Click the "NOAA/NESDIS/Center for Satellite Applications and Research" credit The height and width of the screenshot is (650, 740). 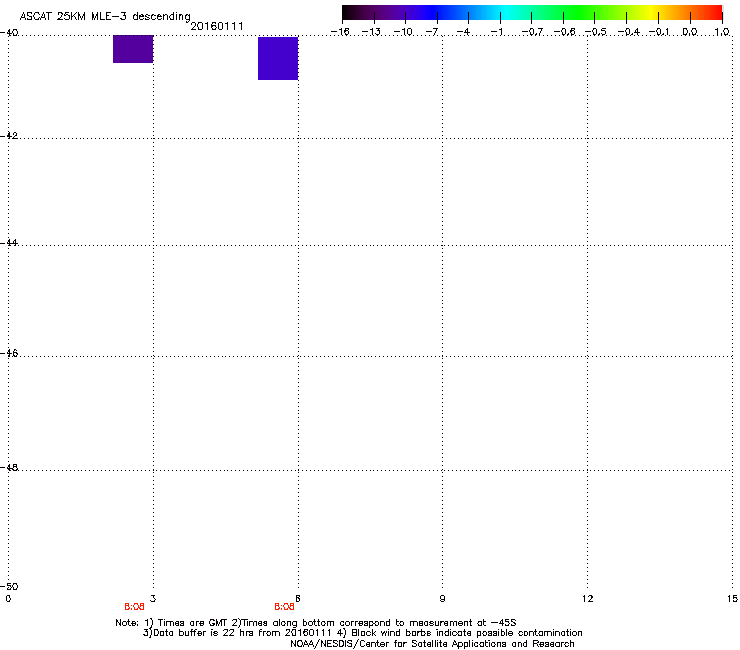(x=432, y=644)
